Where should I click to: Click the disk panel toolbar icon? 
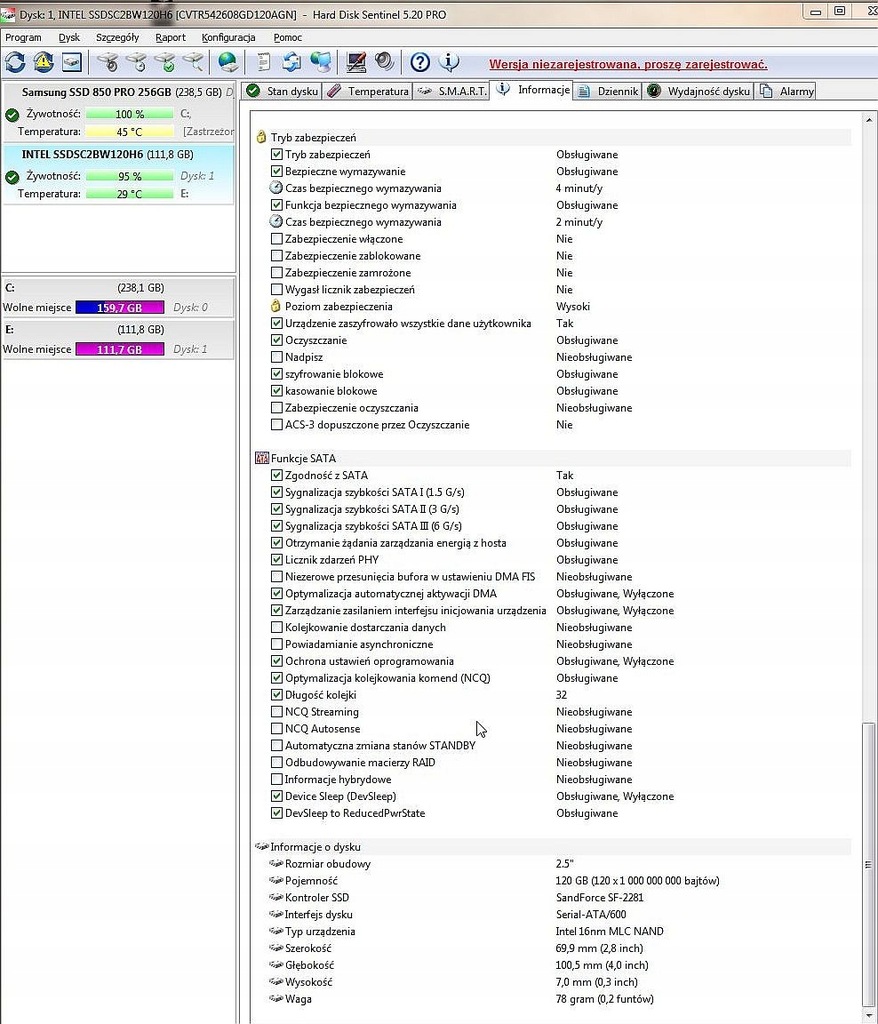coord(72,63)
